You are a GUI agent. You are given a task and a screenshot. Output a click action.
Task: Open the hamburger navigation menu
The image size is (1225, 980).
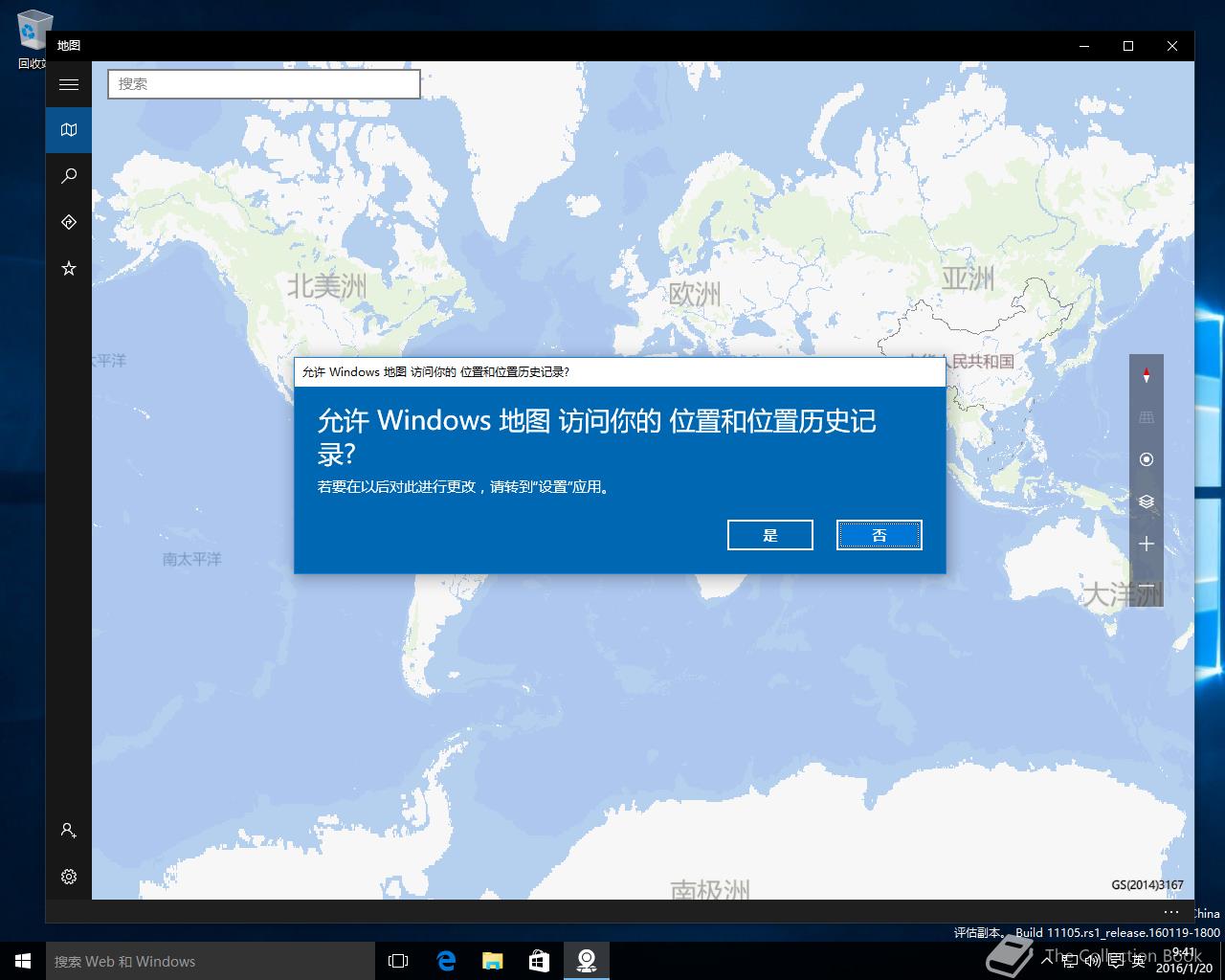coord(69,84)
